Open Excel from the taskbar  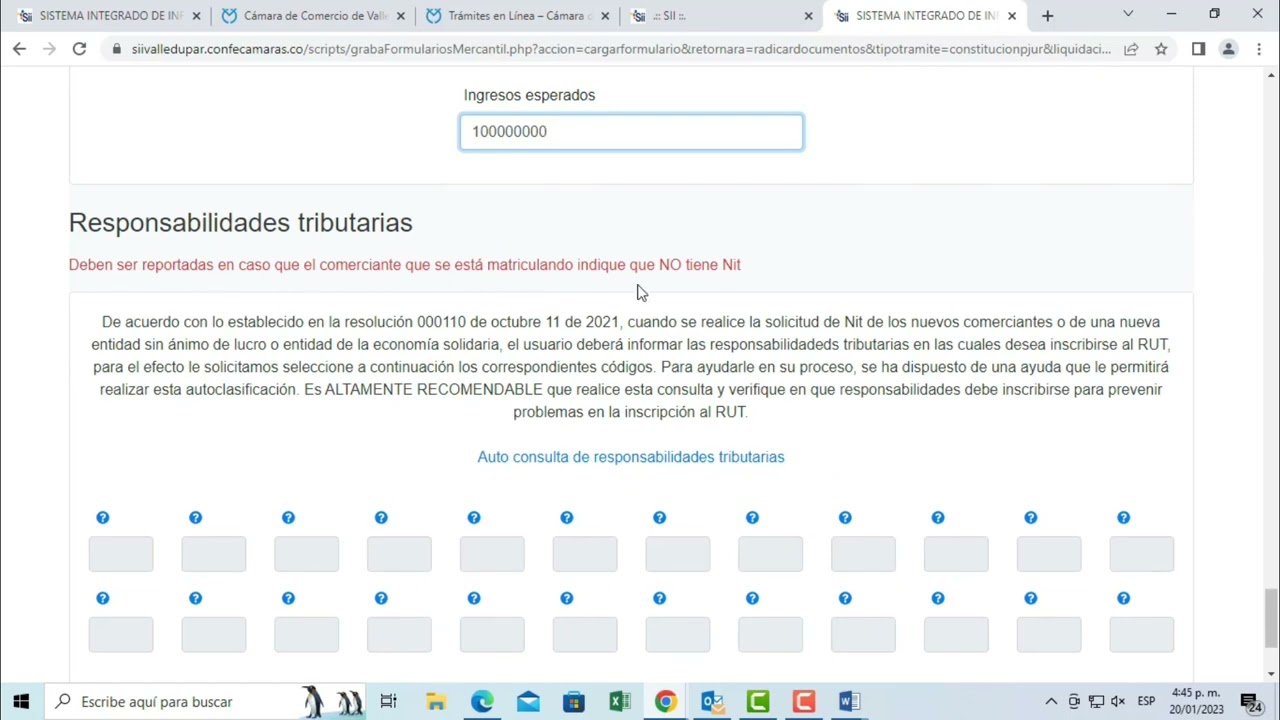620,701
